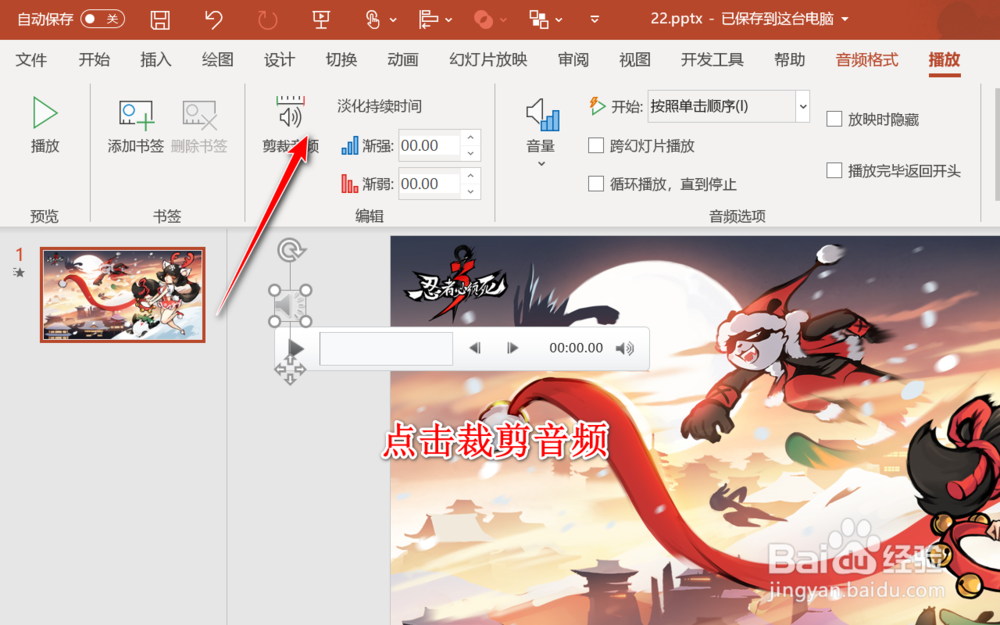Click the Save floppy disk icon
Viewport: 1000px width, 625px height.
pos(160,20)
